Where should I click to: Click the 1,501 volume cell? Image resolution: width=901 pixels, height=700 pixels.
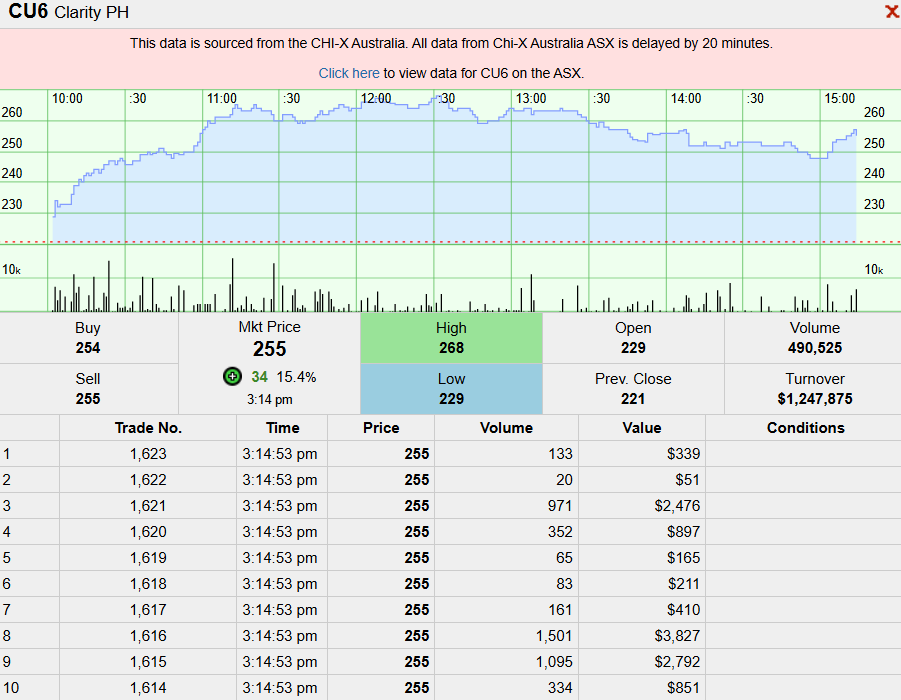pos(506,636)
